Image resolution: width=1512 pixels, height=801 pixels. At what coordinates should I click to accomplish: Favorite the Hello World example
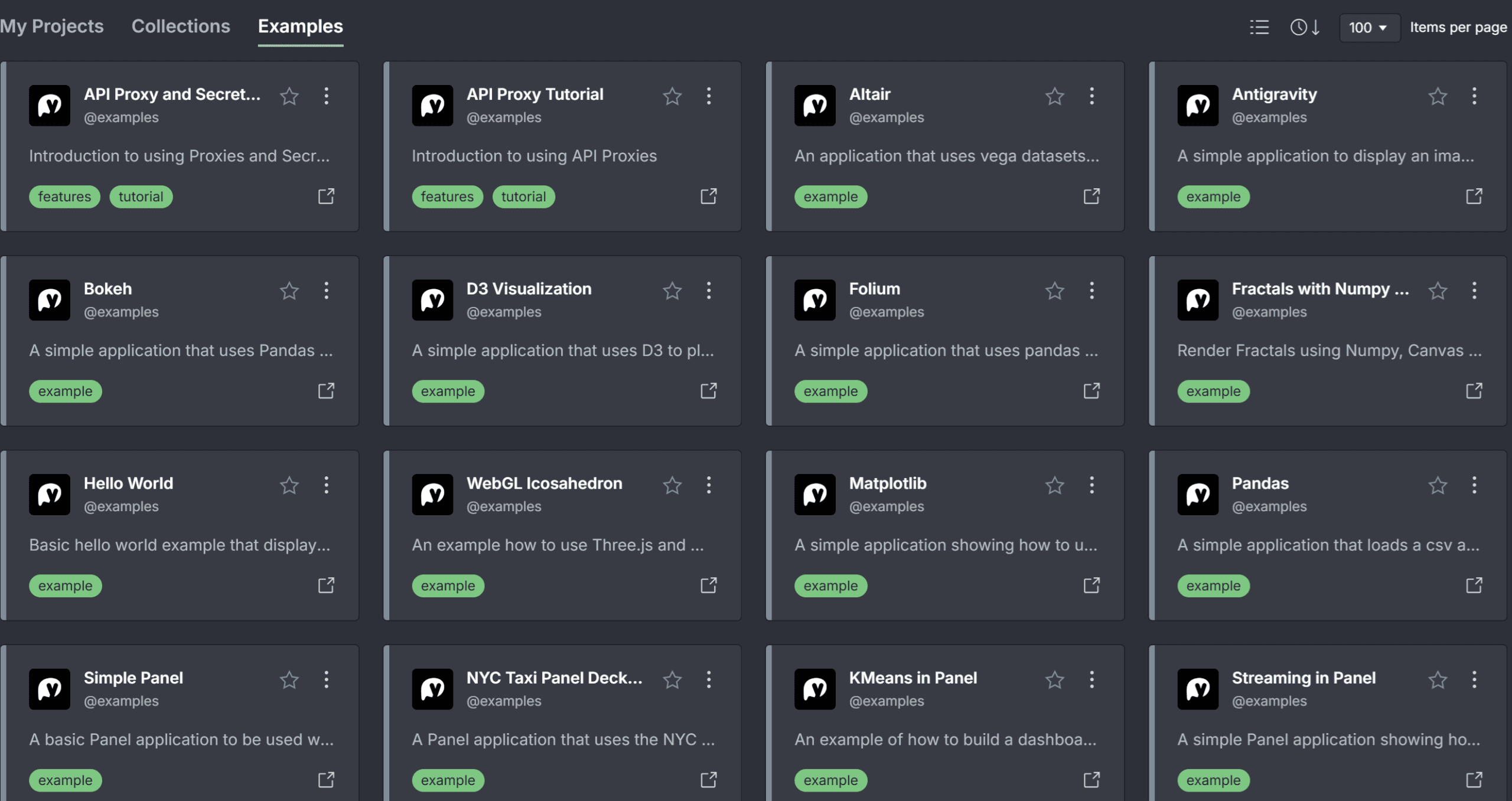[289, 485]
